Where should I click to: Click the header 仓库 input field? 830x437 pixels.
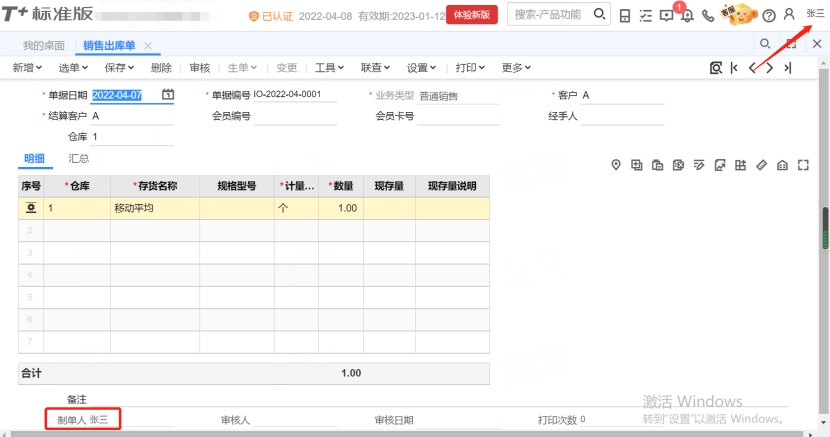132,137
